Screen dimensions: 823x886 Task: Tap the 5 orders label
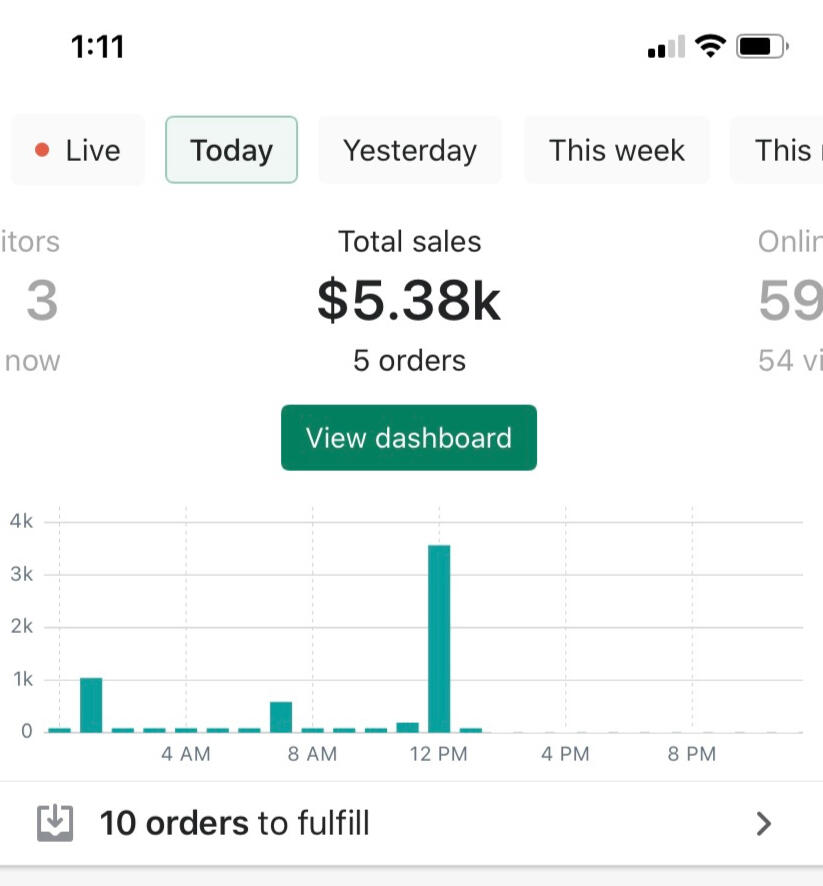409,360
